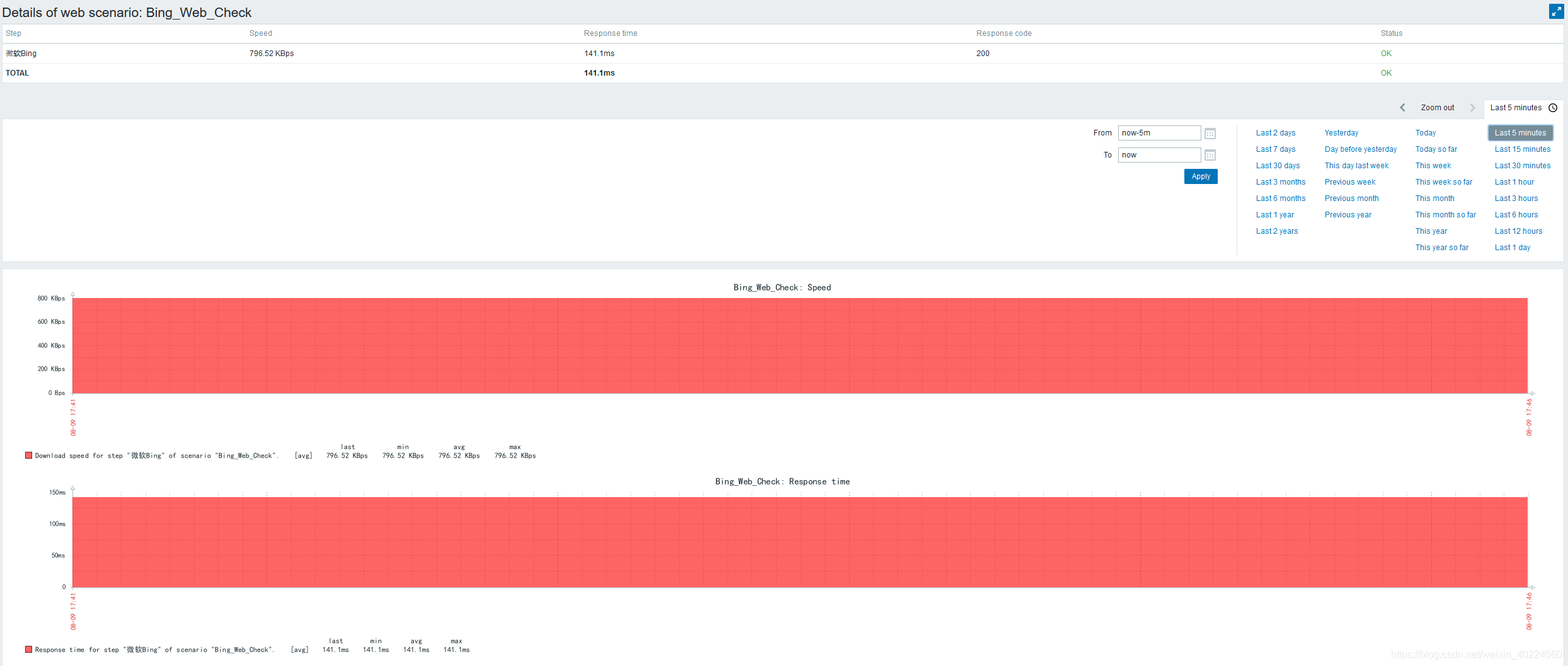Click the response code 200 cell
This screenshot has height=666, width=1568.
[x=983, y=54]
